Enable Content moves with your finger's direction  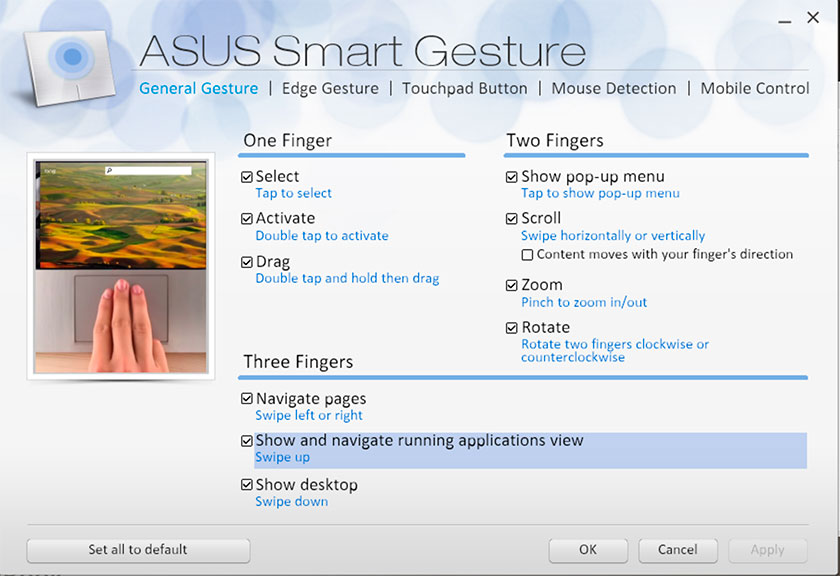(x=527, y=255)
